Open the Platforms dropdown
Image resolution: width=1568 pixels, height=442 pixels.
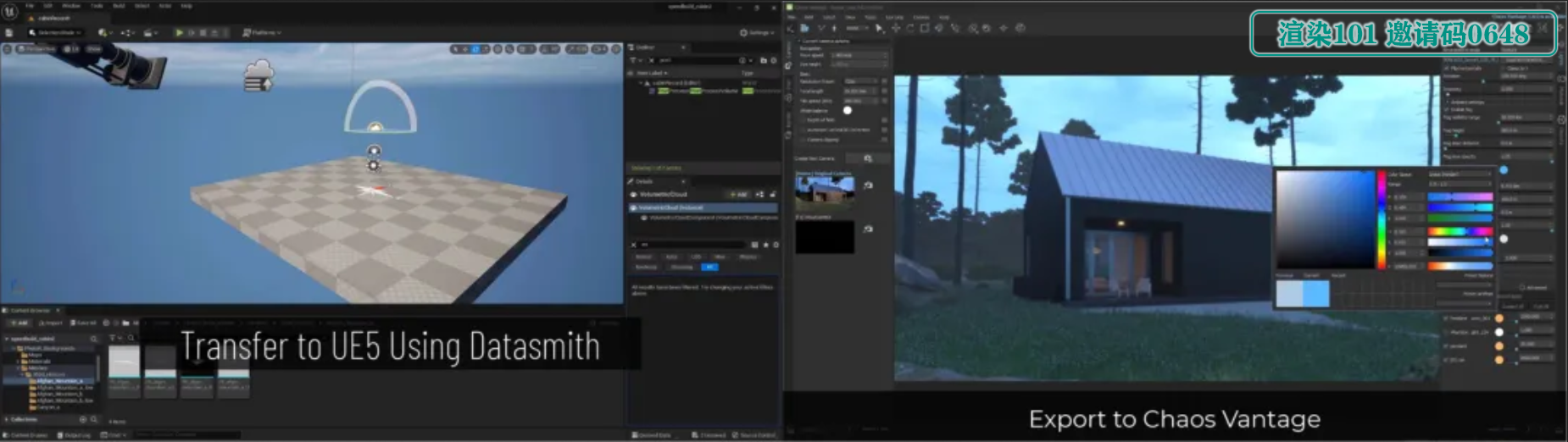tap(262, 33)
